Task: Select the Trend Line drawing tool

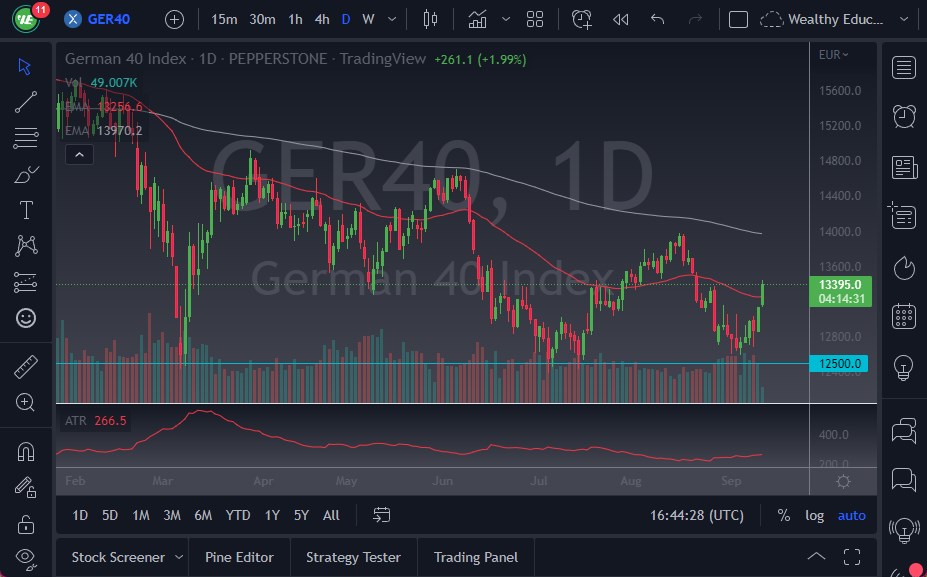Action: (x=26, y=102)
